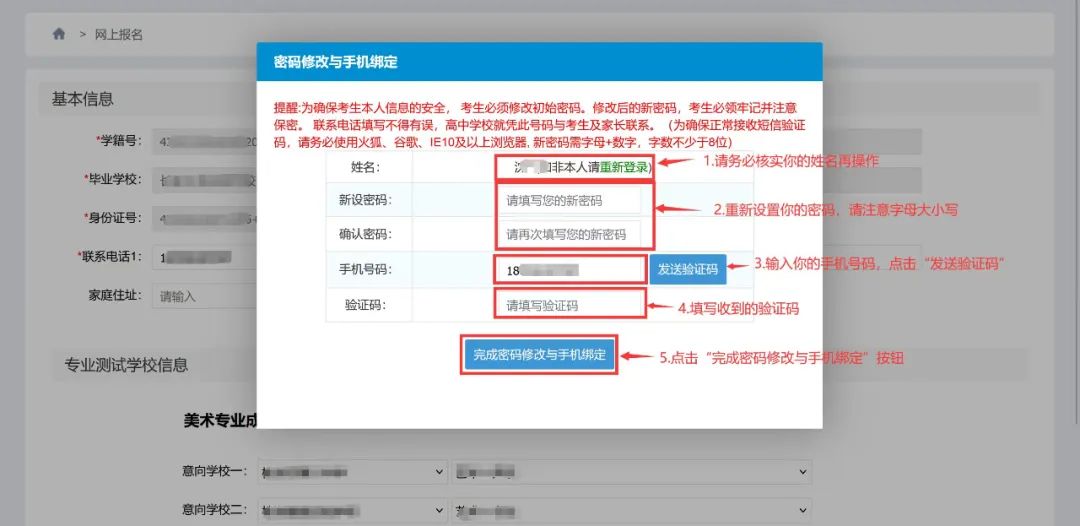Click the 密码修改与手机绑定 dialog title bar
The image size is (1080, 526).
539,62
